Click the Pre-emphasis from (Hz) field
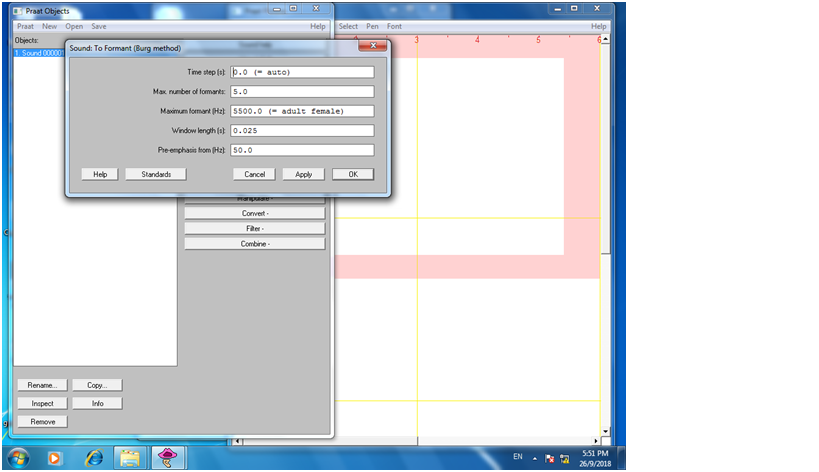The height and width of the screenshot is (472, 819). (x=302, y=150)
